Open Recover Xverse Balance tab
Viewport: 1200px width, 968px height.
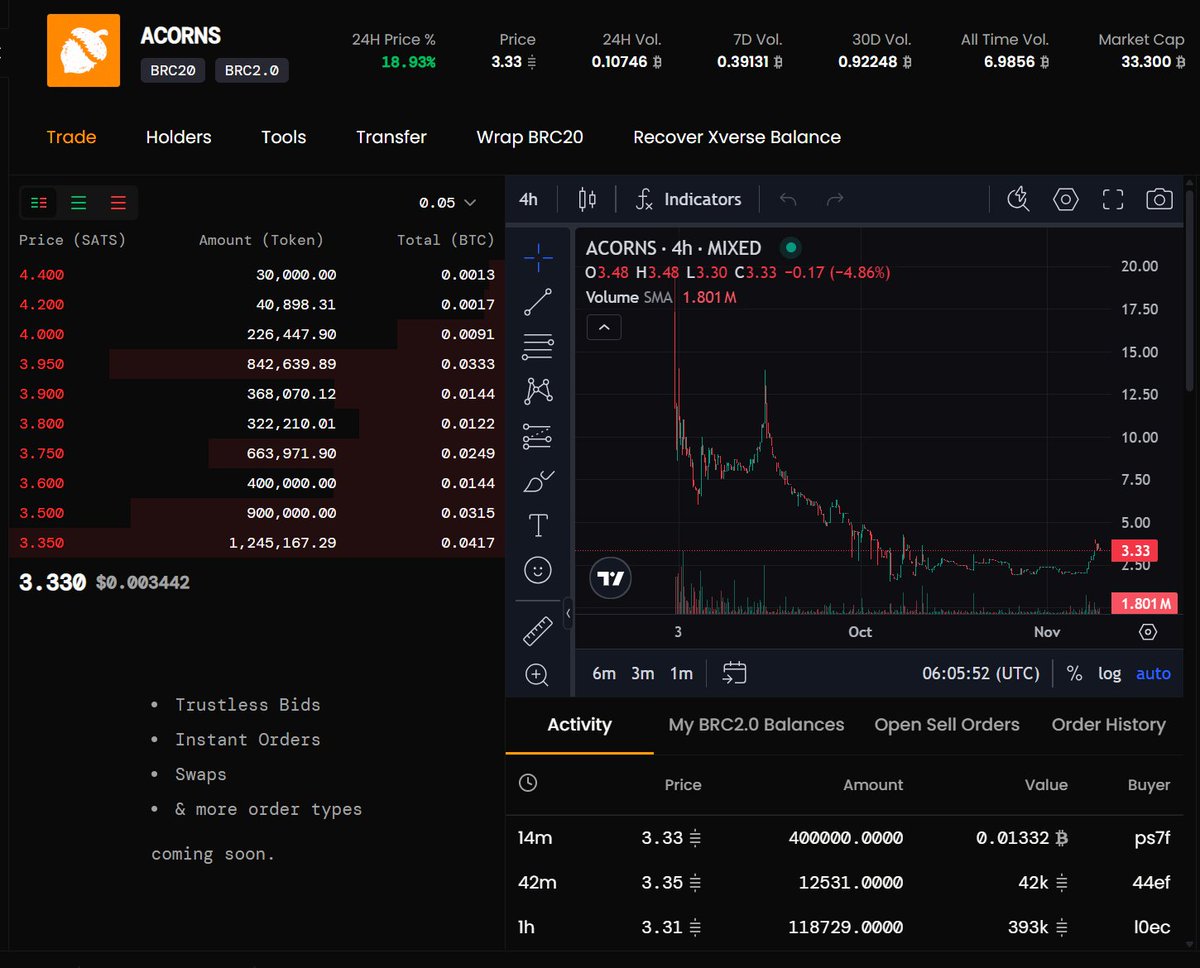coord(737,137)
